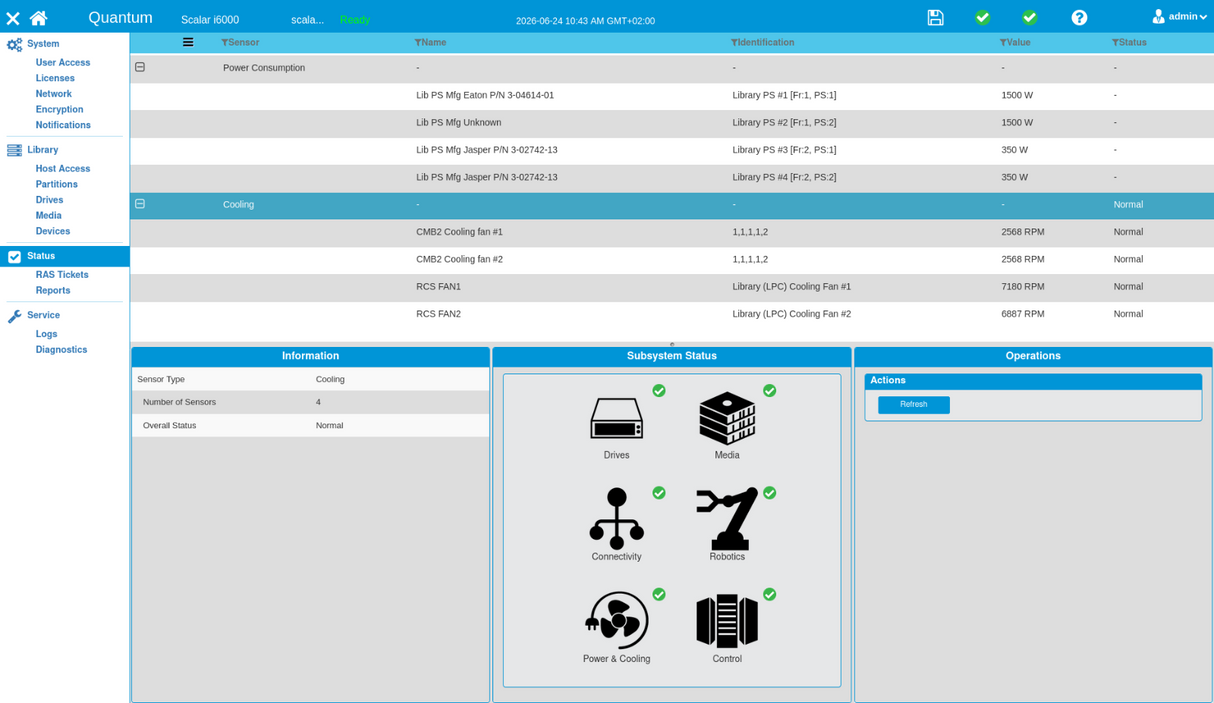Click the green check badge above Drives
Screen dimensions: 1214x703
(x=659, y=391)
